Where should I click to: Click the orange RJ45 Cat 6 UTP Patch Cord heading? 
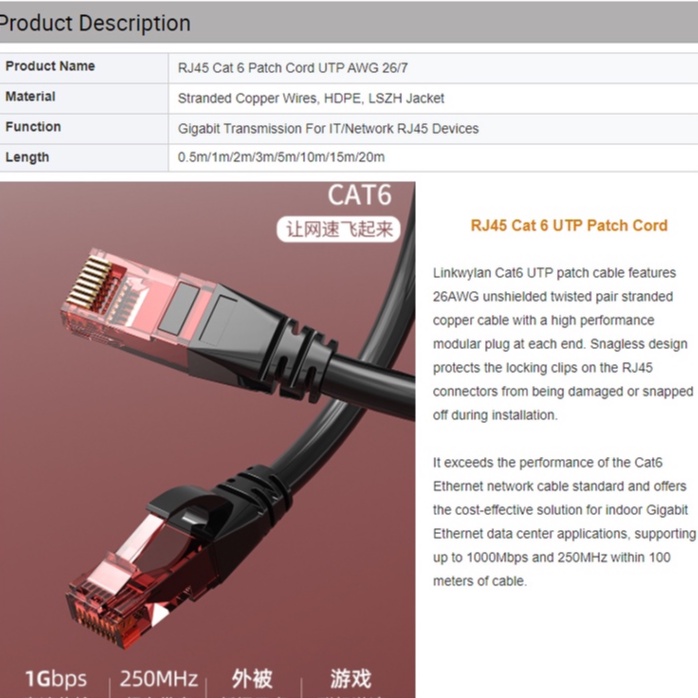pyautogui.click(x=569, y=226)
